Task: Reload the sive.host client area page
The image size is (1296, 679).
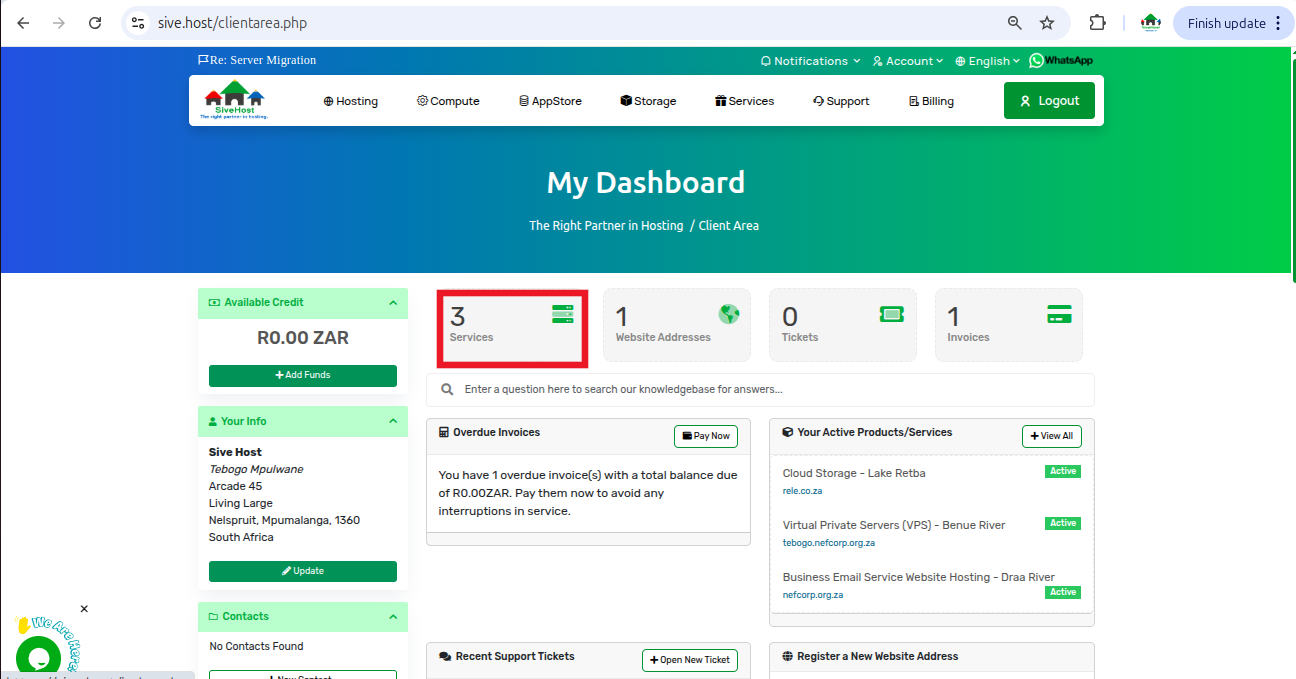Action: pos(95,23)
